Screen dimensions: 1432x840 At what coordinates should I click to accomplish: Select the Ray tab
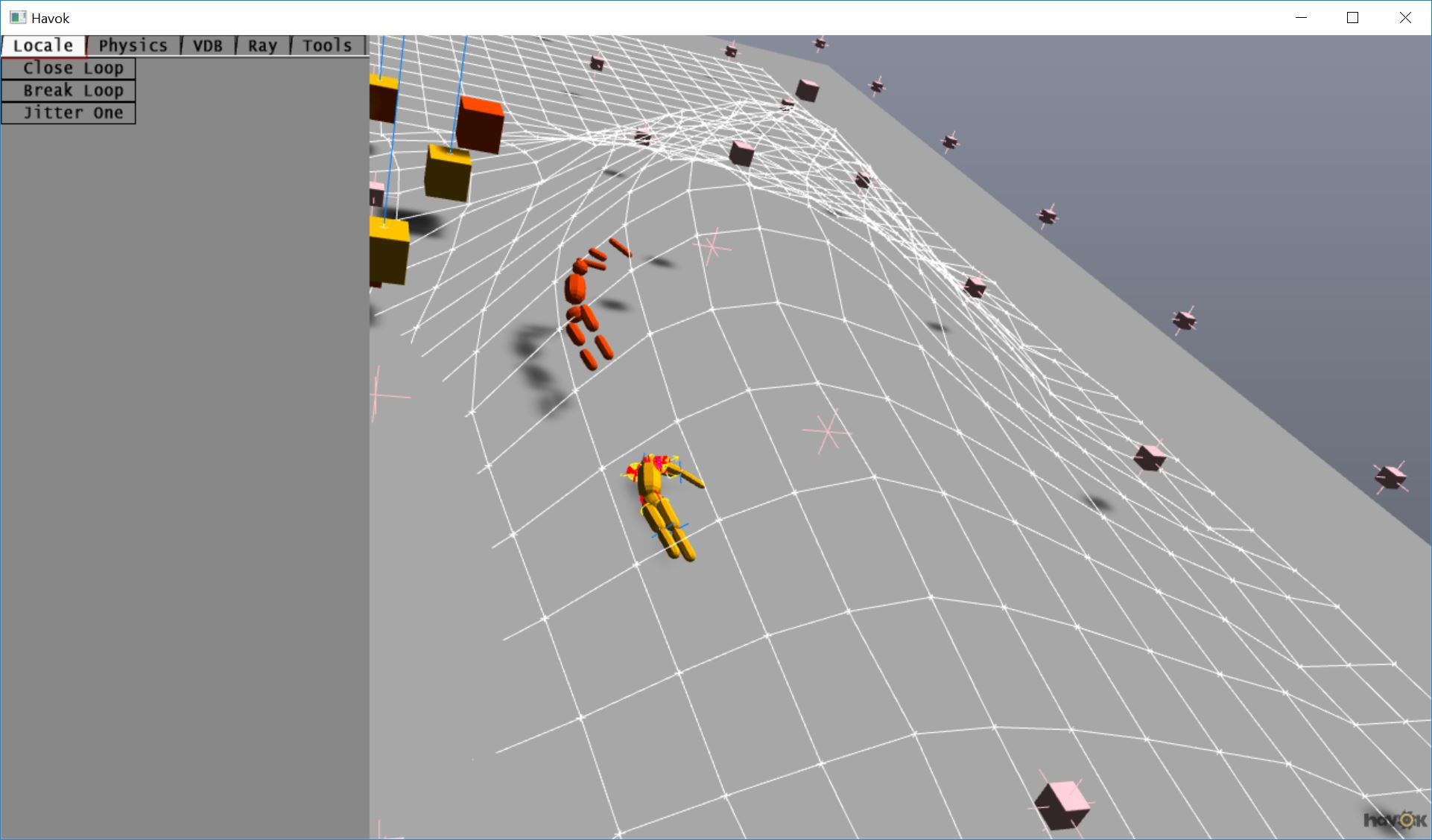[x=262, y=45]
